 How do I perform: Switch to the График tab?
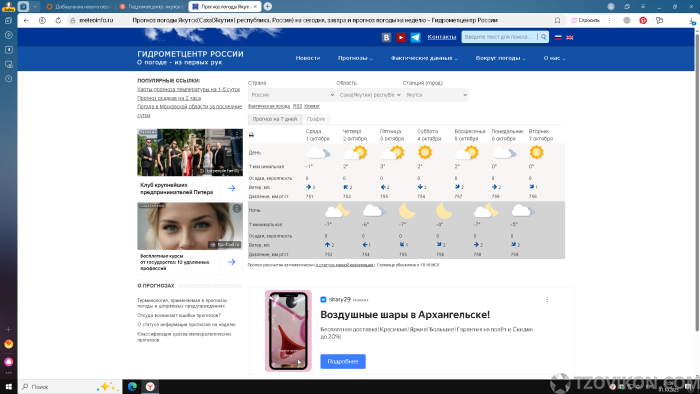(x=316, y=119)
